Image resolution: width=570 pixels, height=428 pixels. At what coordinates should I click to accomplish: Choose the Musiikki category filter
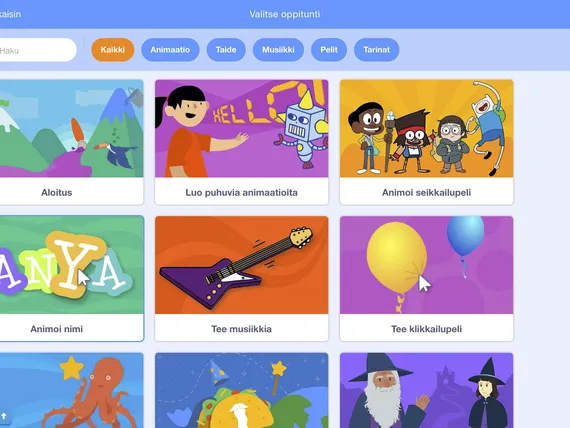[x=278, y=49]
